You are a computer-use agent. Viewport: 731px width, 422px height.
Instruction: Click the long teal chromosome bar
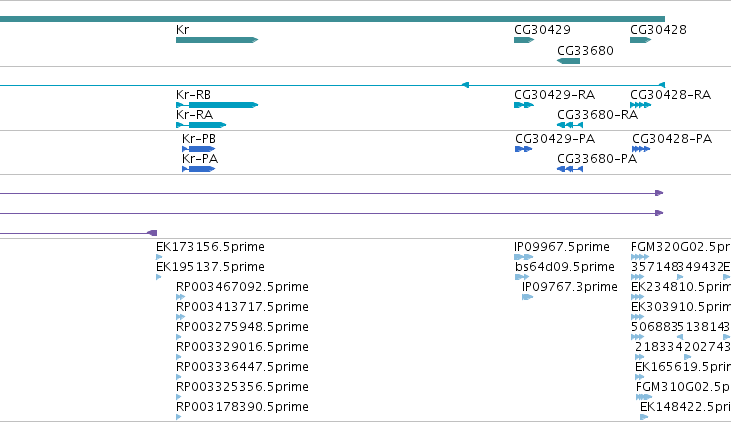click(x=332, y=19)
